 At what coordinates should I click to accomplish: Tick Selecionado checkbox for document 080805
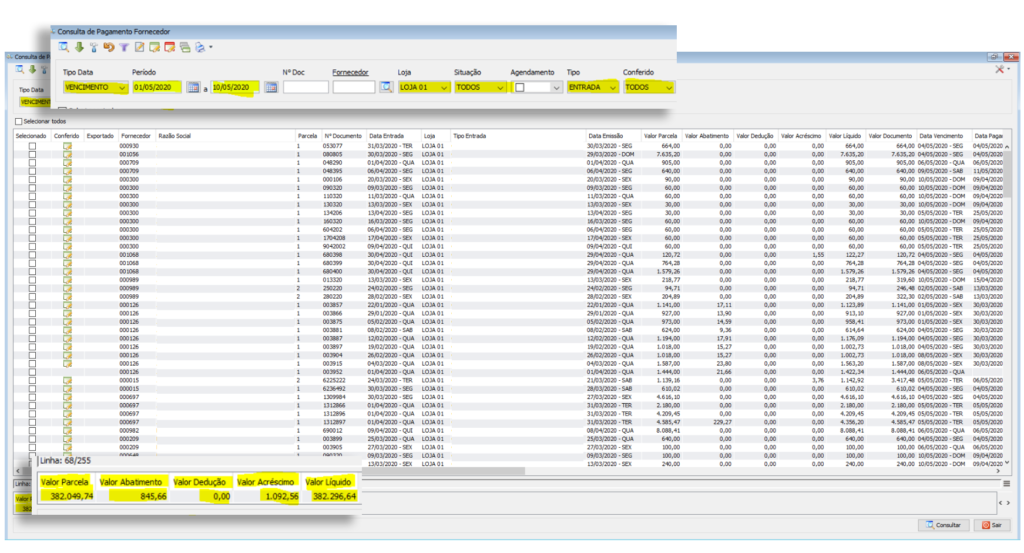click(x=32, y=155)
